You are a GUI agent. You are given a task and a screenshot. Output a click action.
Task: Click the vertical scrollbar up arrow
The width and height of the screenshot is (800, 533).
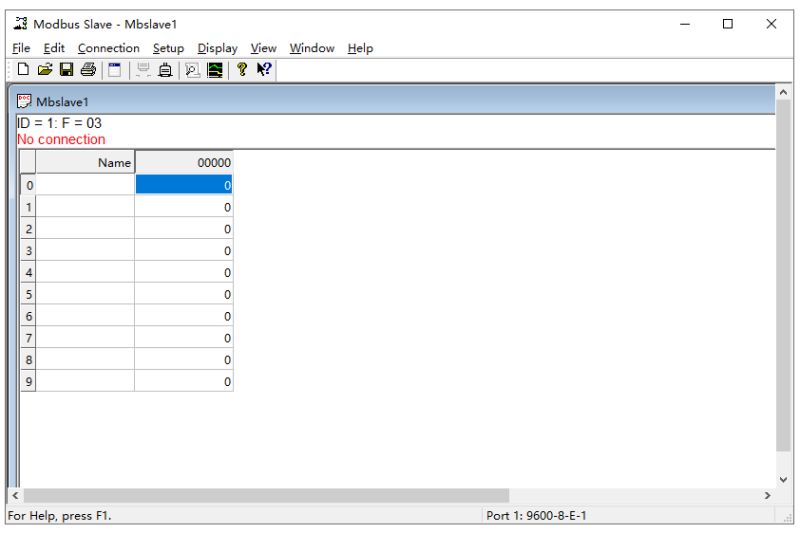click(783, 92)
